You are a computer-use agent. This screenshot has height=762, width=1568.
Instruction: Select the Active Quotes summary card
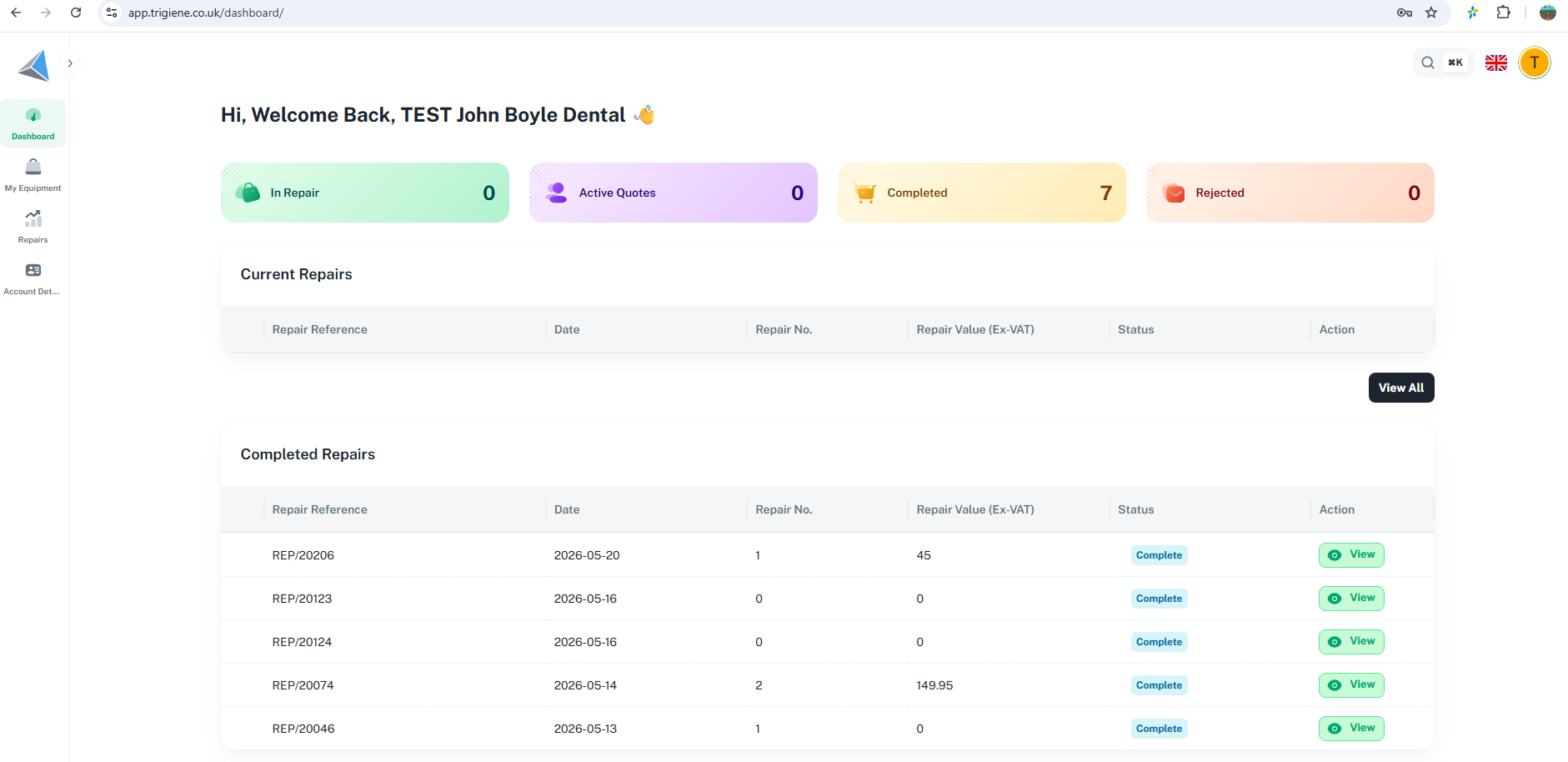click(x=674, y=193)
